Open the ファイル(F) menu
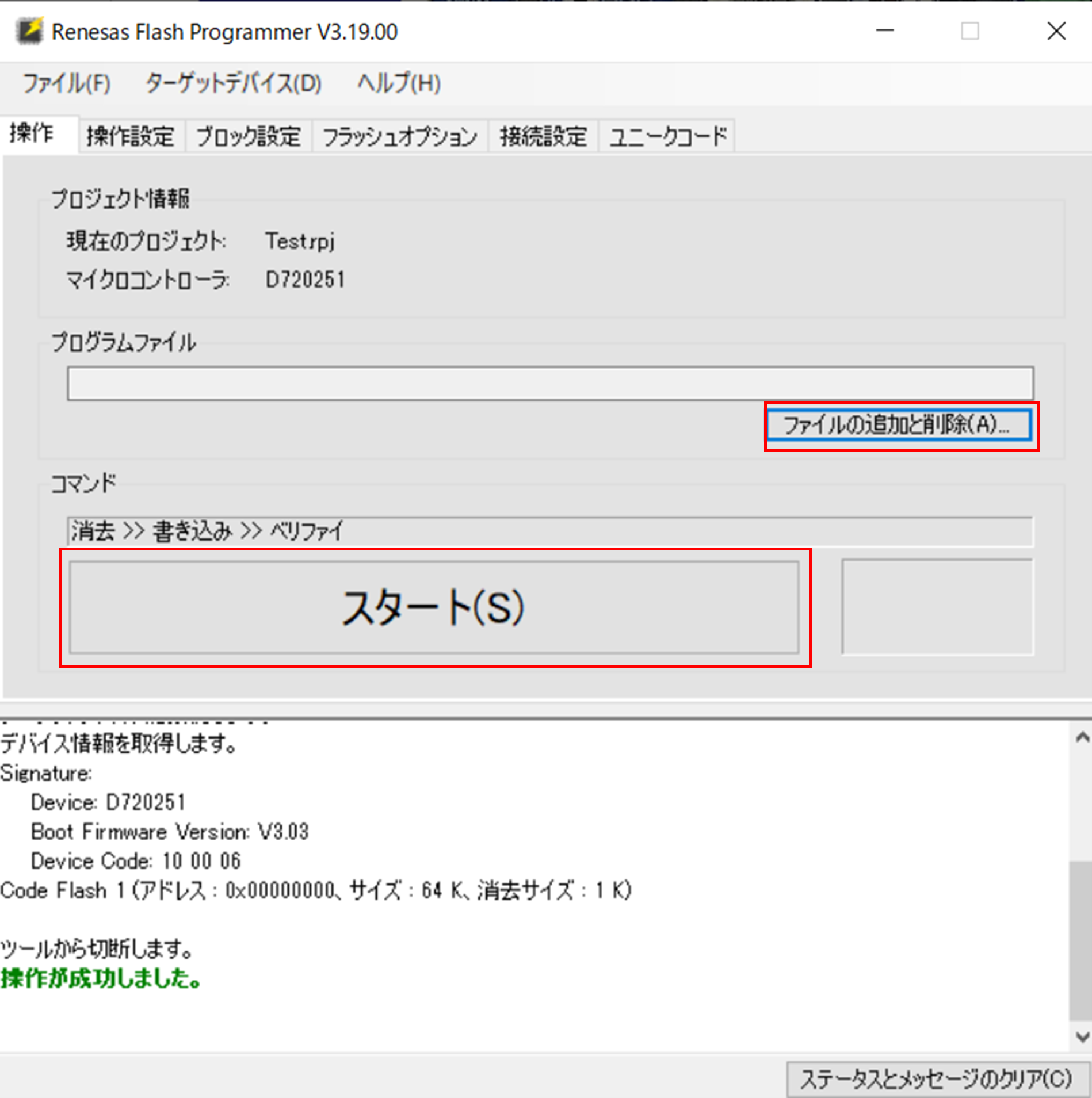Image resolution: width=1092 pixels, height=1098 pixels. tap(66, 83)
